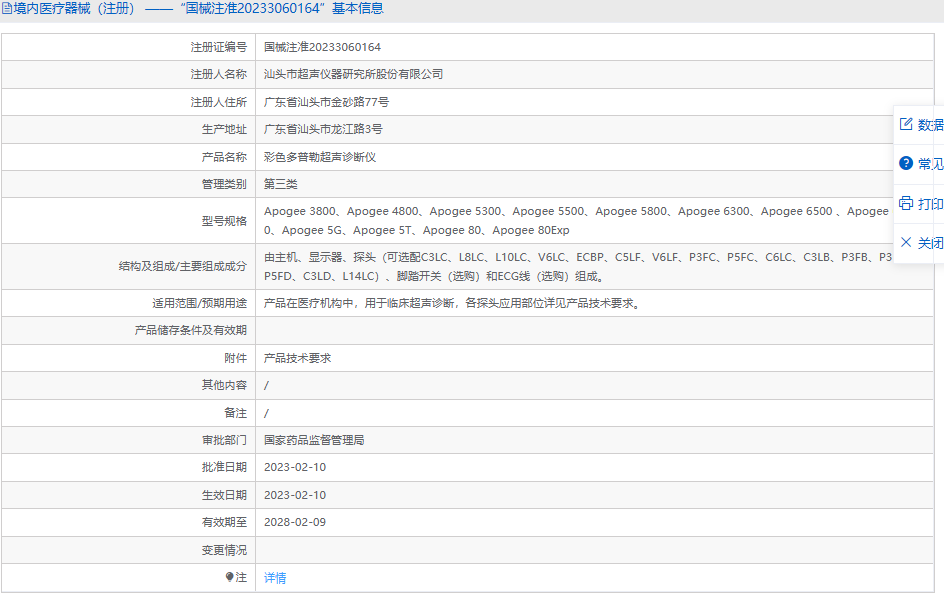Click the 结构及组成/主要组成成分 label
The image size is (944, 597).
182,266
